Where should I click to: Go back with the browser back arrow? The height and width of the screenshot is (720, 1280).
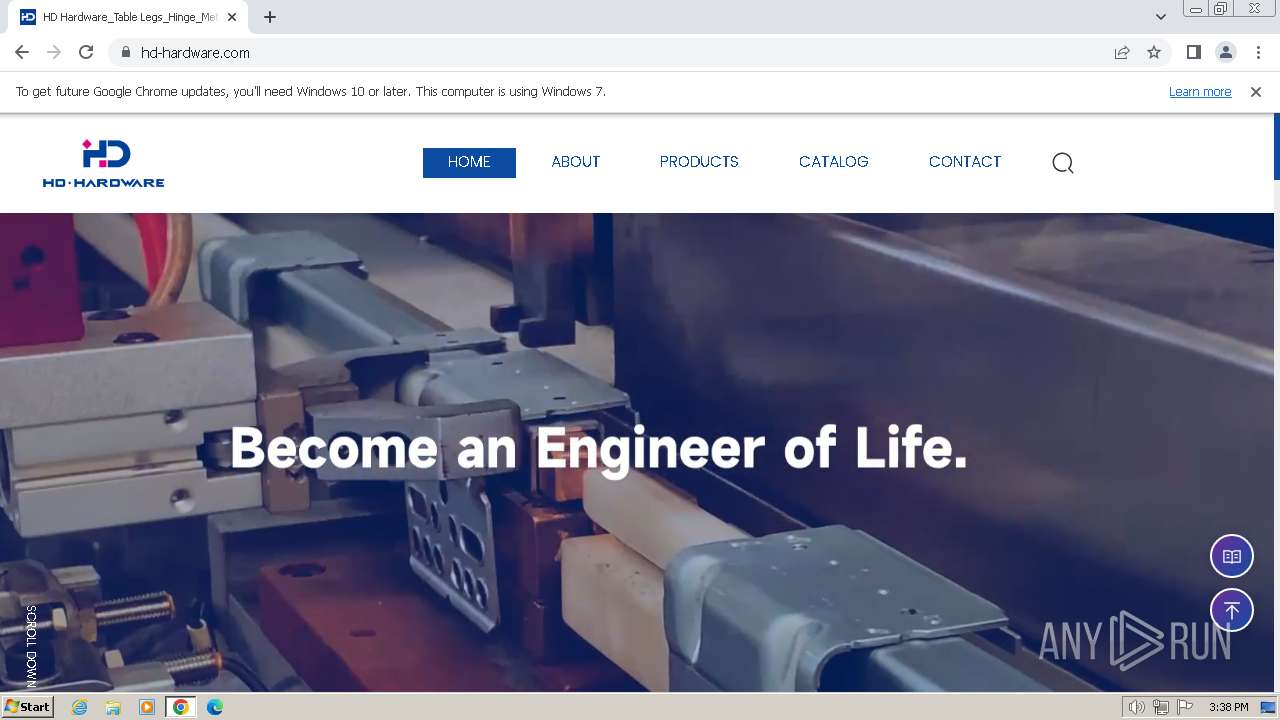coord(22,53)
